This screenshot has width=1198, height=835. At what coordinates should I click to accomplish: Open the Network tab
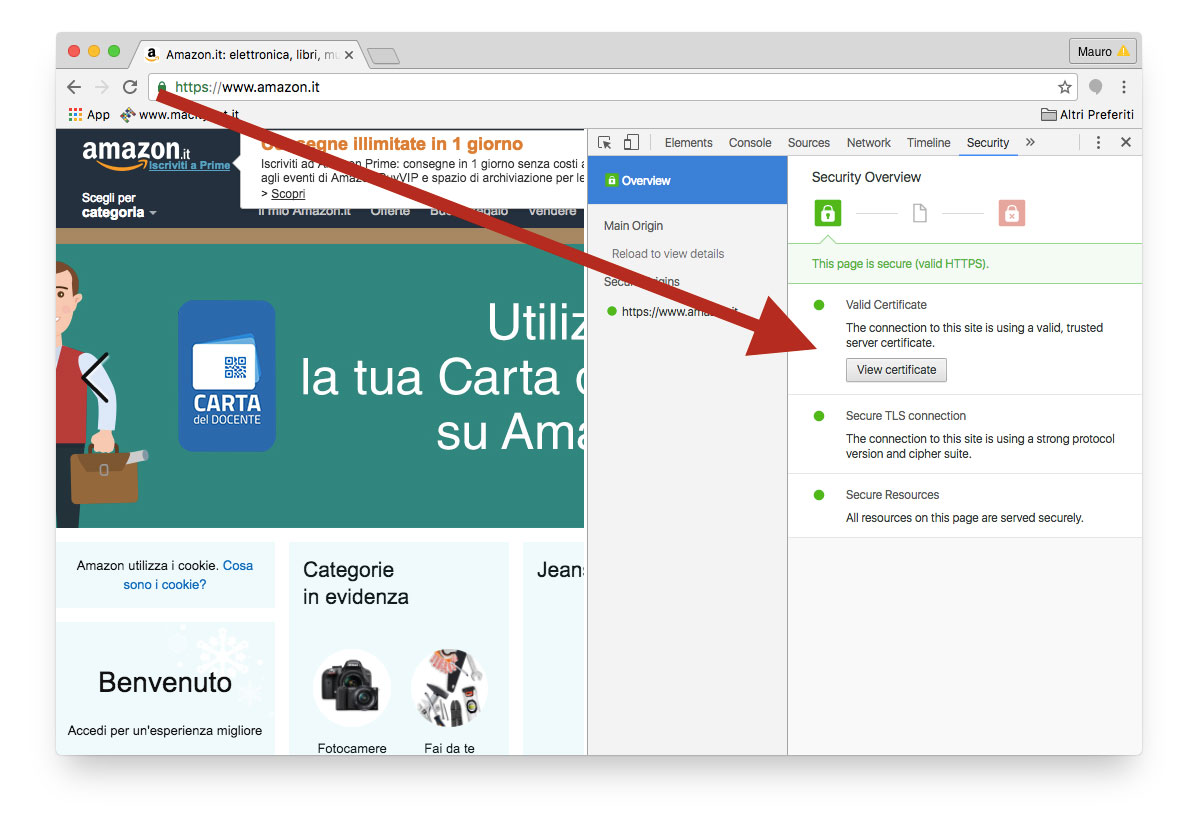point(868,143)
